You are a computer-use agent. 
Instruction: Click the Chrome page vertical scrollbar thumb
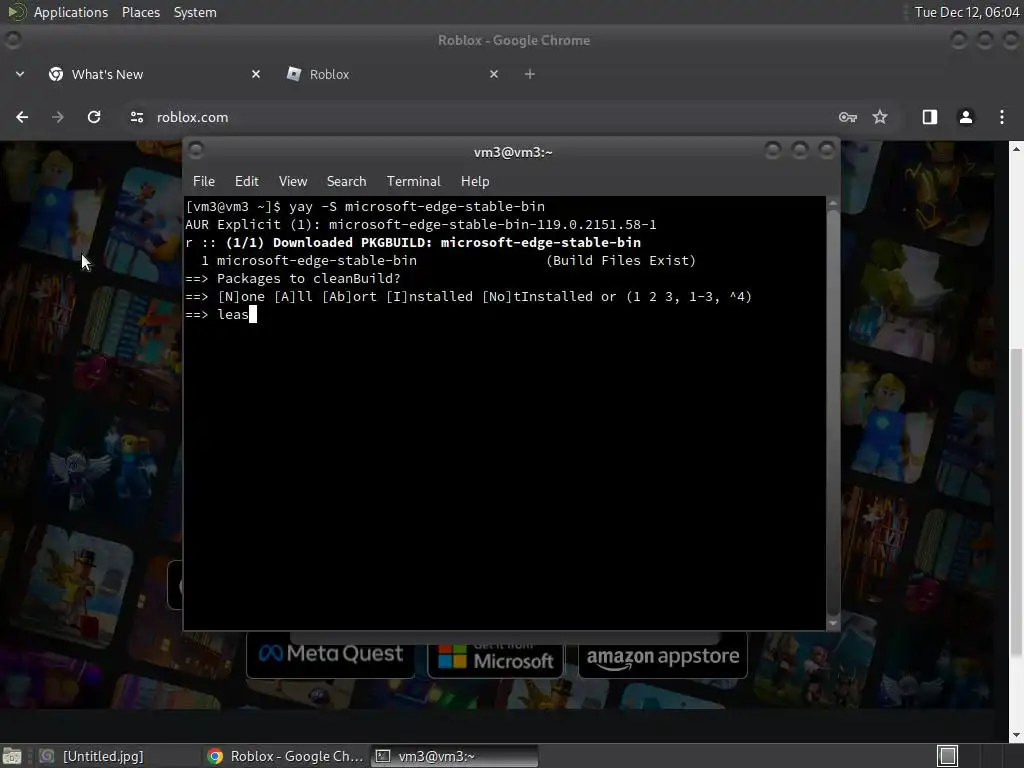(1016, 503)
